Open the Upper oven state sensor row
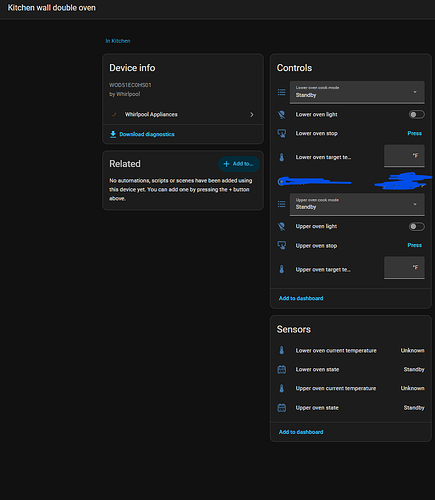Viewport: 435px width, 500px height. tap(351, 408)
